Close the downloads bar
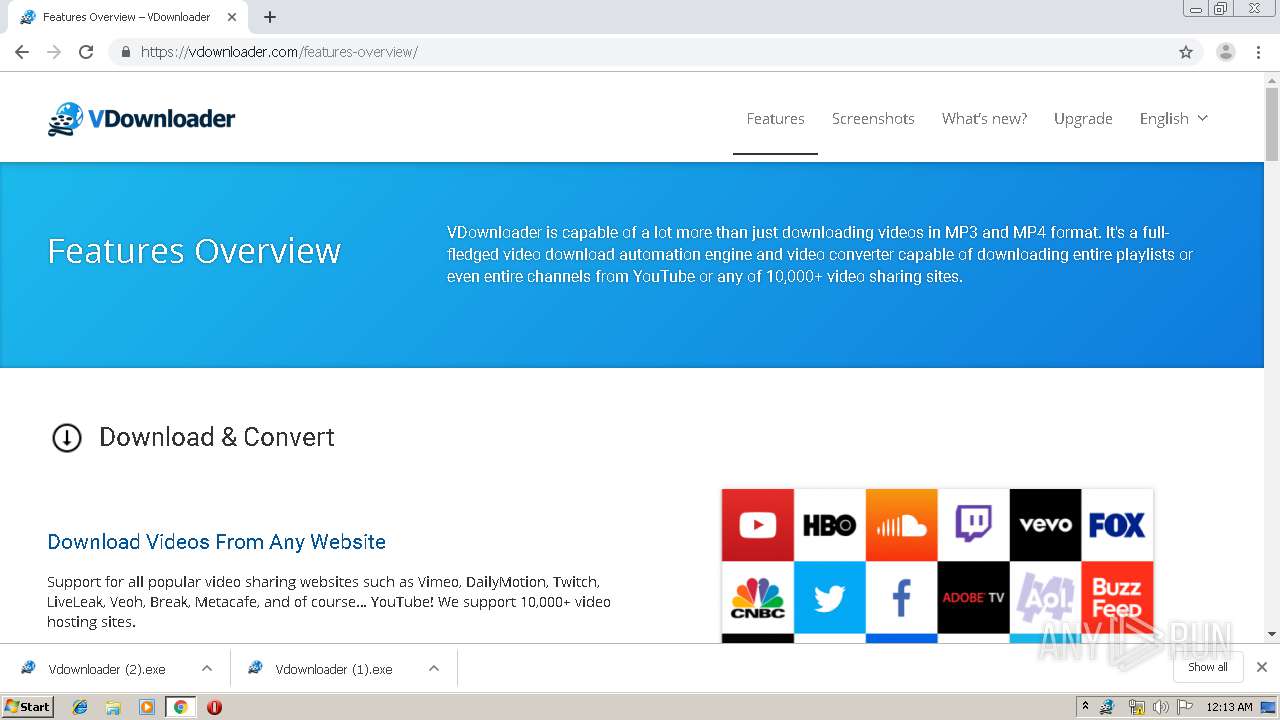1280x720 pixels. 1262,667
